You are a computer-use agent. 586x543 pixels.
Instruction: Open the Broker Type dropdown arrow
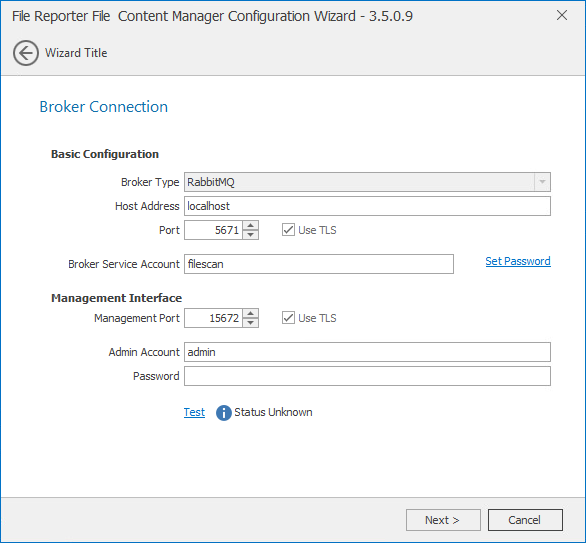click(x=542, y=182)
